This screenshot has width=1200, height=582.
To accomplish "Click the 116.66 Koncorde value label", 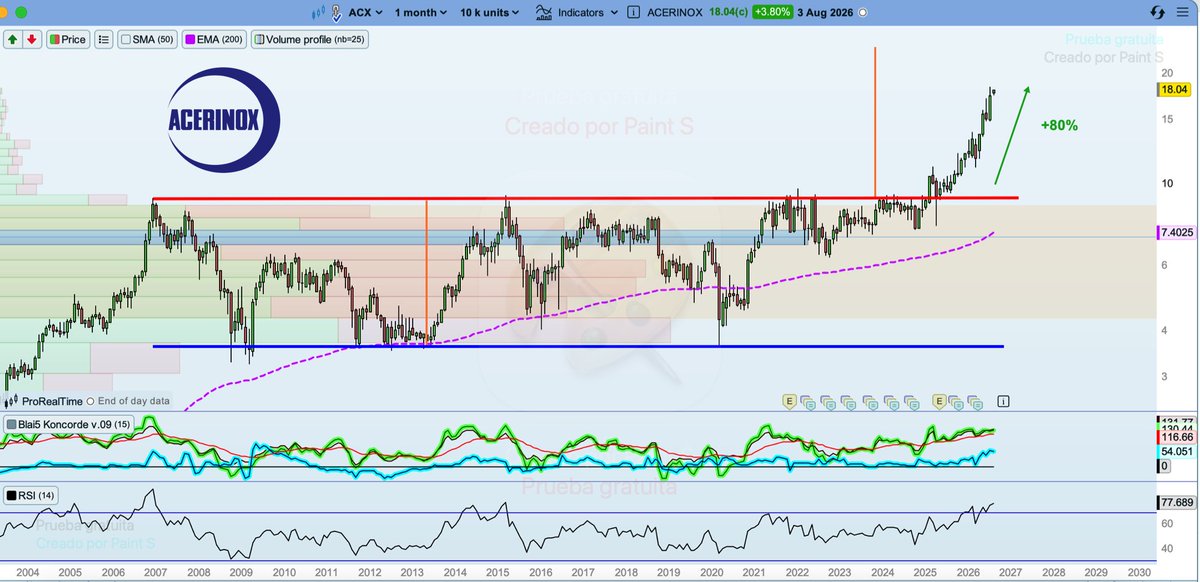I will click(1176, 438).
